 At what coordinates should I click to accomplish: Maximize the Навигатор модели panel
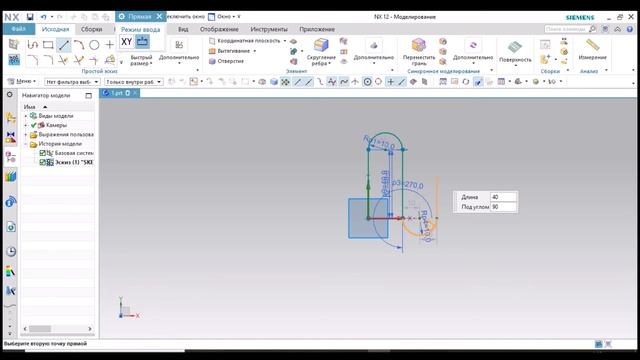pos(89,96)
